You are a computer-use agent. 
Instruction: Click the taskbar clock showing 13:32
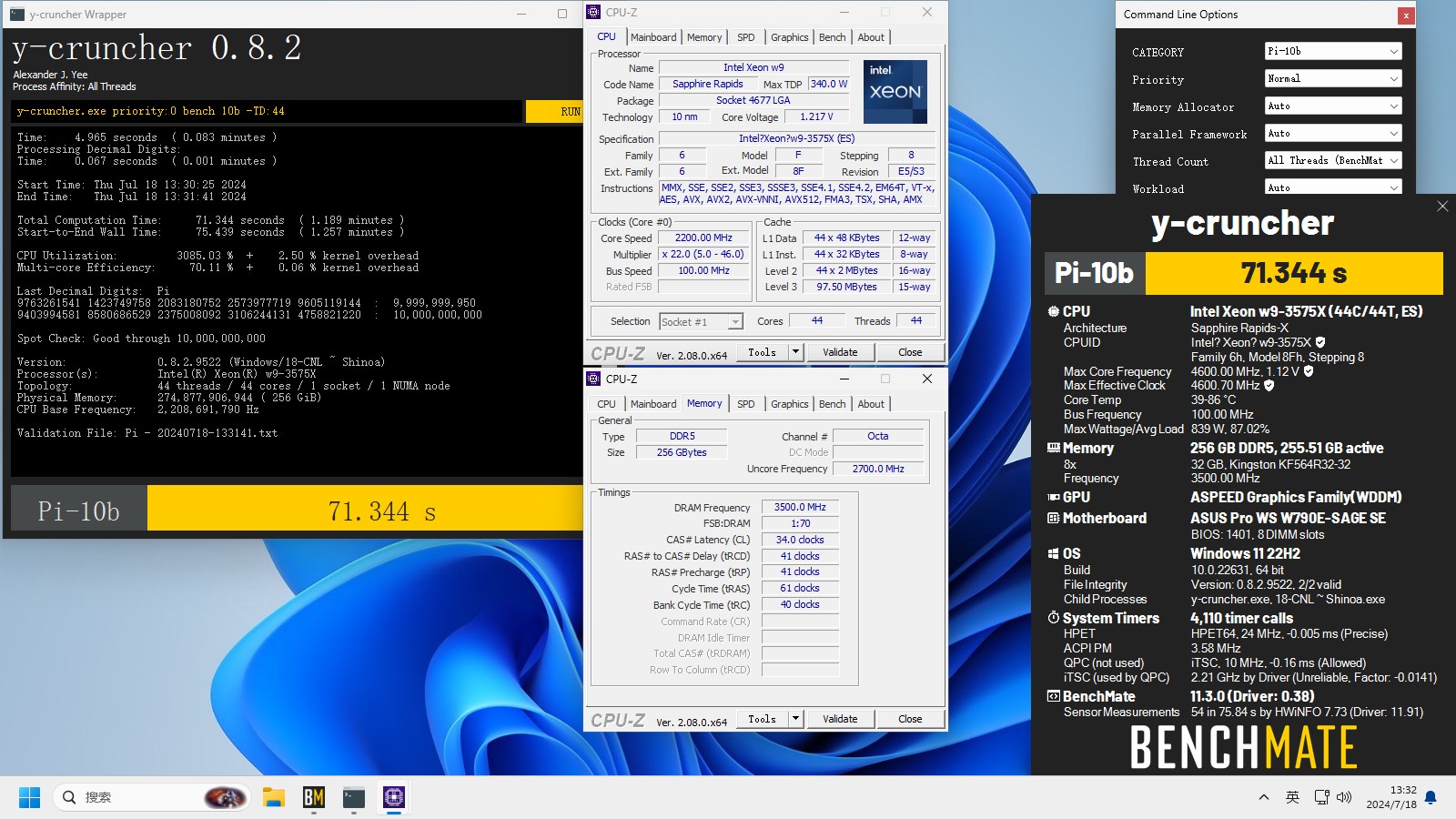[1391, 797]
